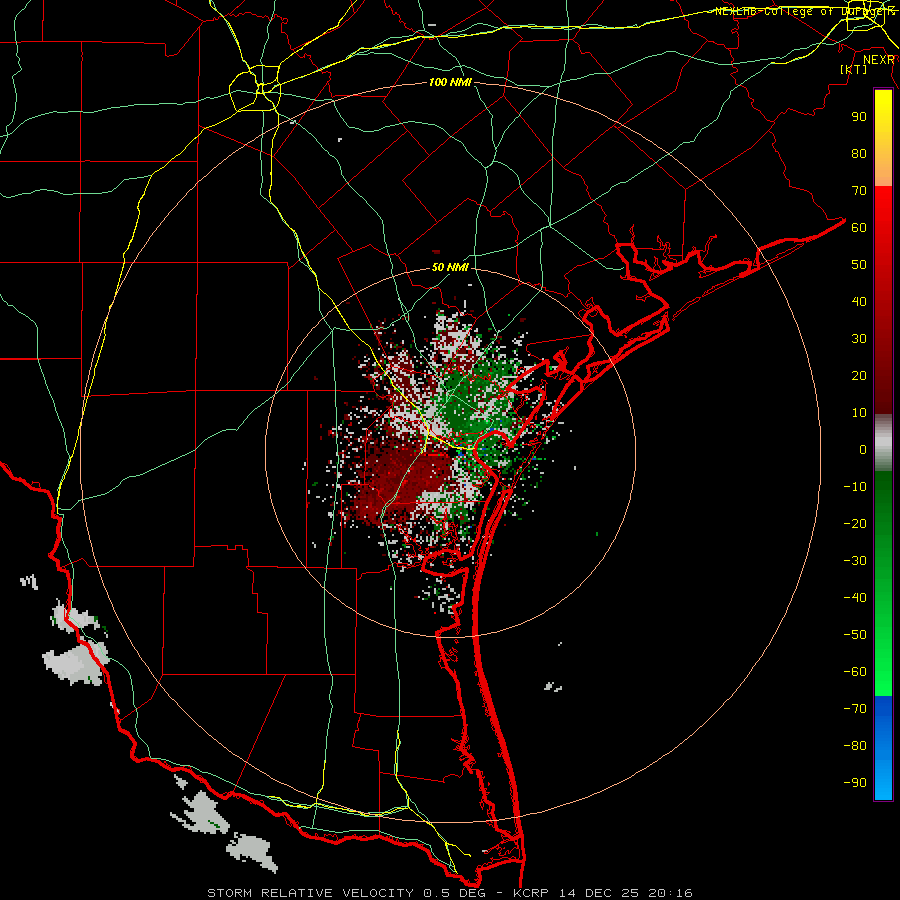Viewport: 900px width, 900px height.
Task: Pick the gray zero-velocity segment of color bar
Action: 883,443
